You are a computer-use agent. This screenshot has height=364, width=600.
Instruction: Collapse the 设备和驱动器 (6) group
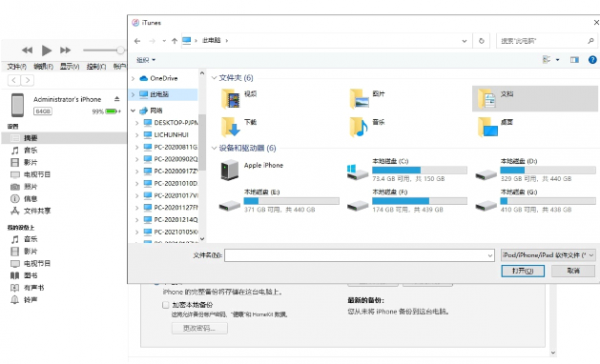[214, 148]
